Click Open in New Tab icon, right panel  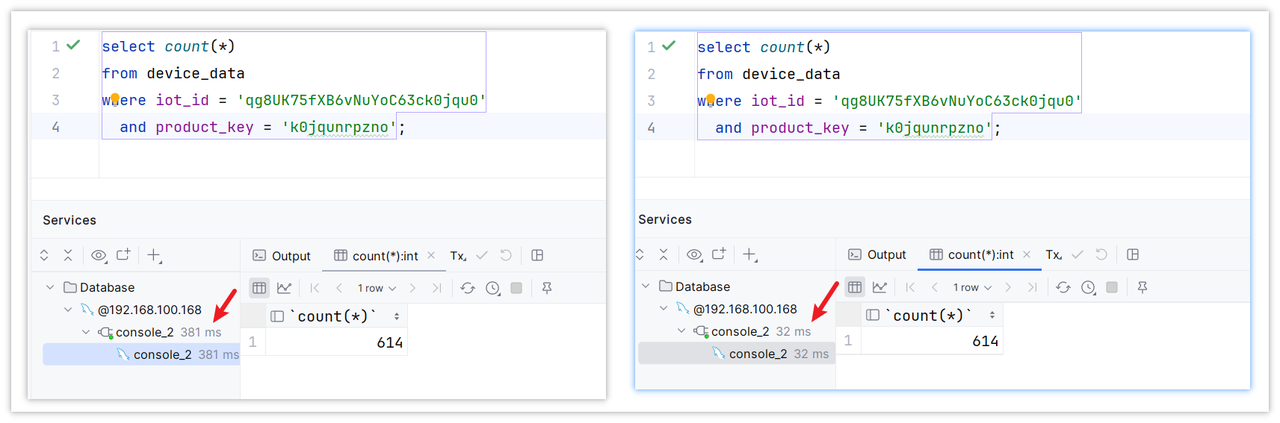click(x=719, y=255)
